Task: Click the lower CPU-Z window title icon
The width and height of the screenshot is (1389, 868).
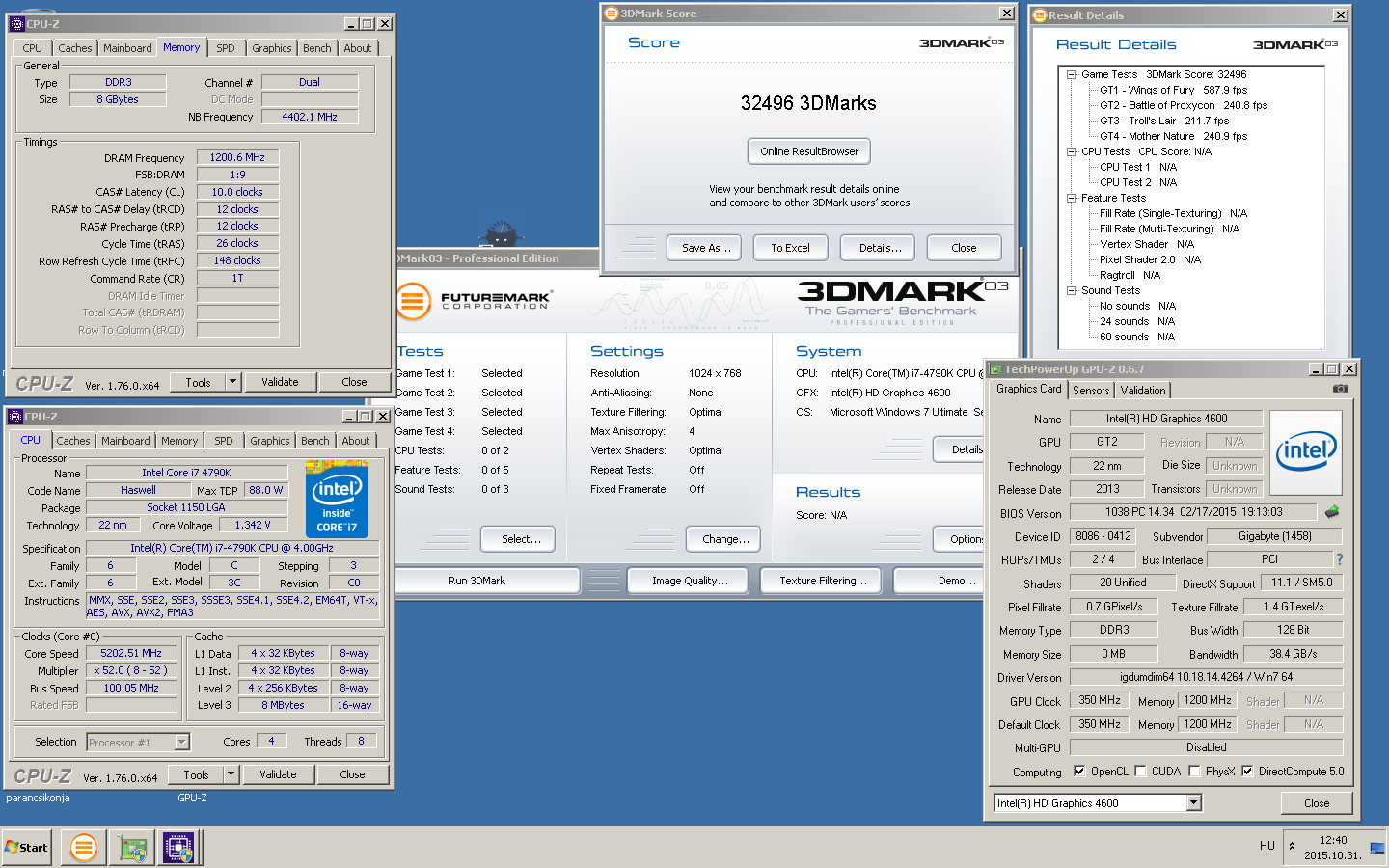Action: click(15, 417)
